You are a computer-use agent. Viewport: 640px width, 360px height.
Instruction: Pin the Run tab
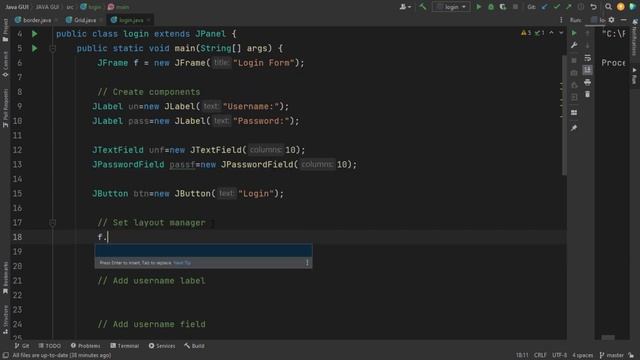[574, 128]
